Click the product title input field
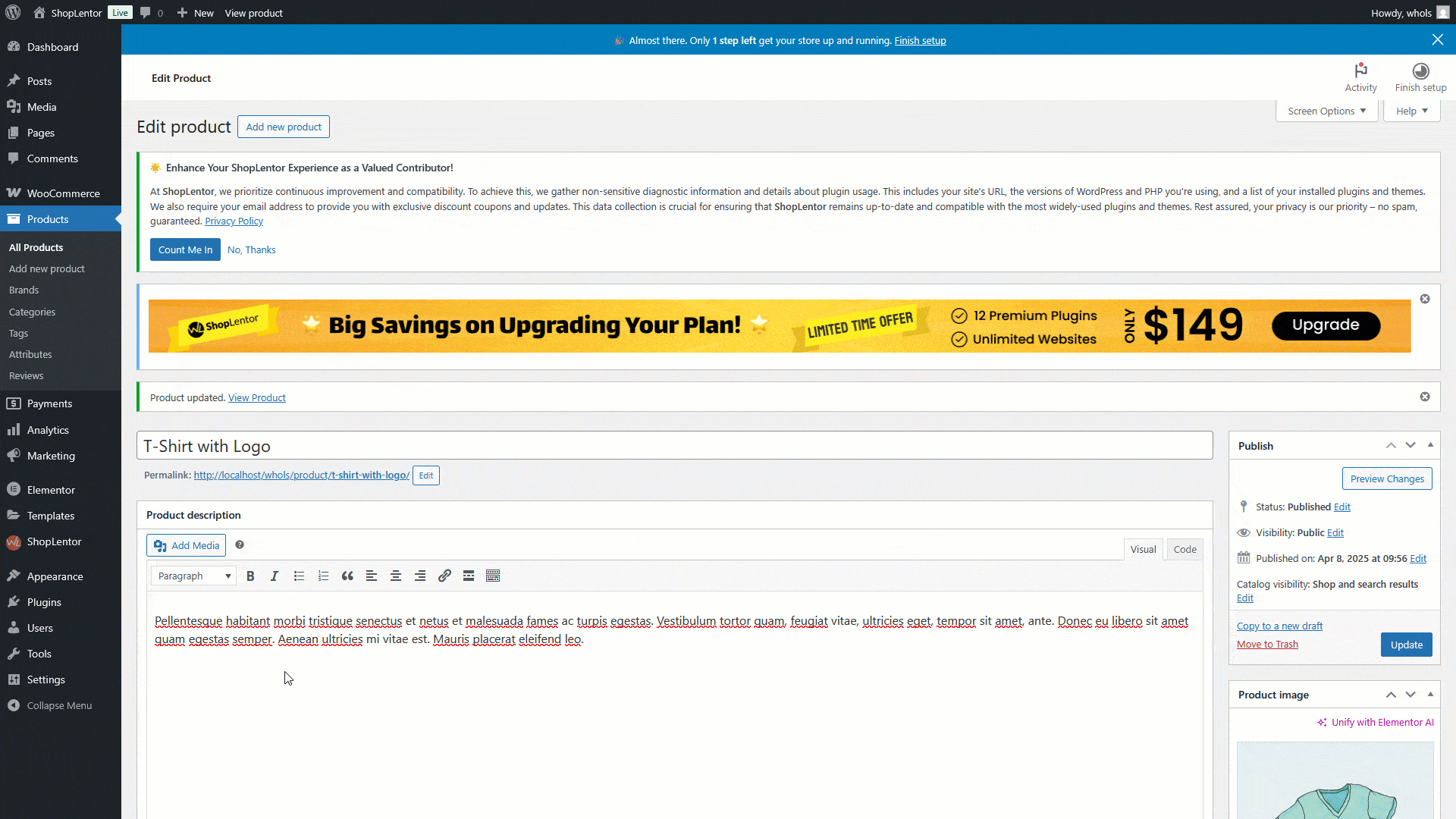This screenshot has height=819, width=1456. (673, 446)
